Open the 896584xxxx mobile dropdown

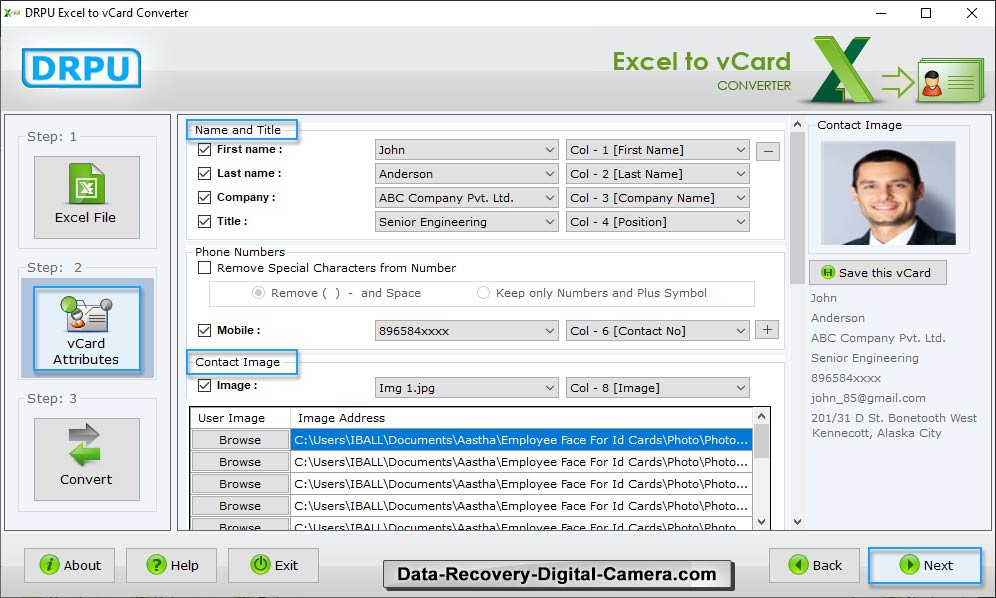(466, 331)
